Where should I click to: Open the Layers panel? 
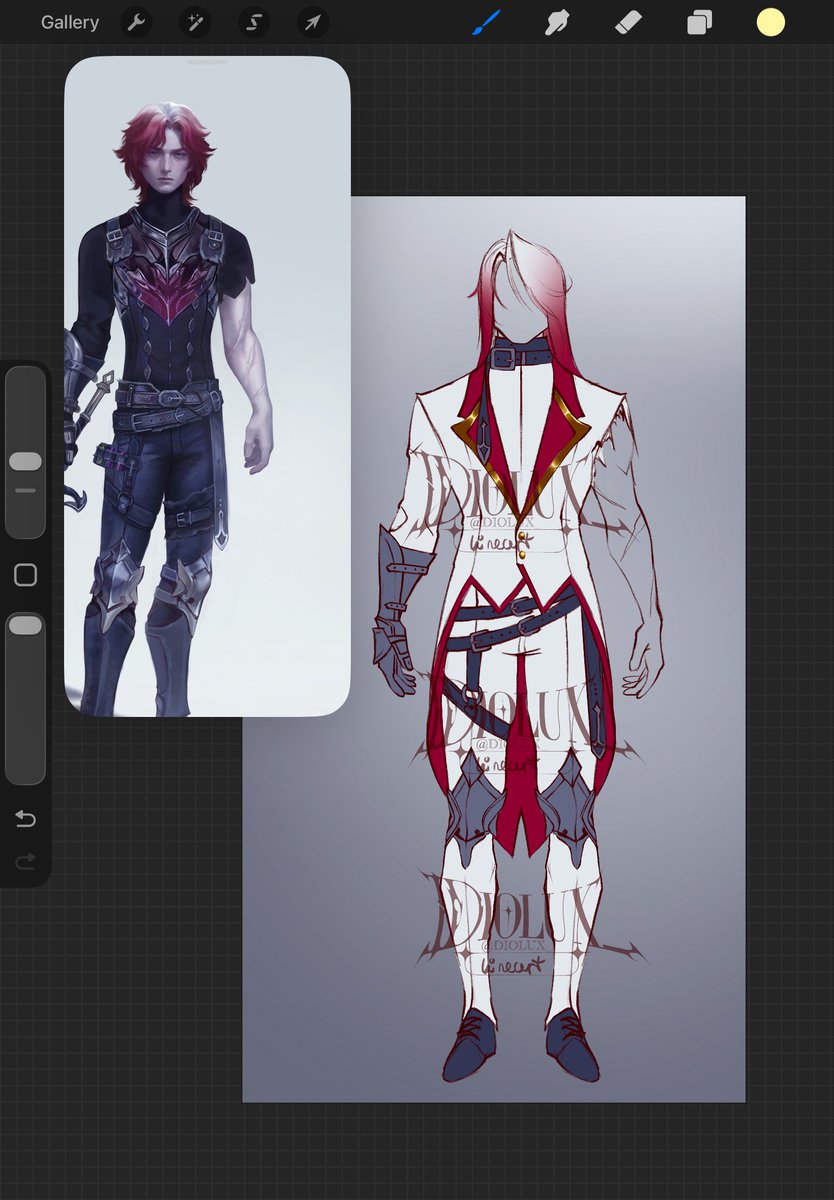click(699, 22)
